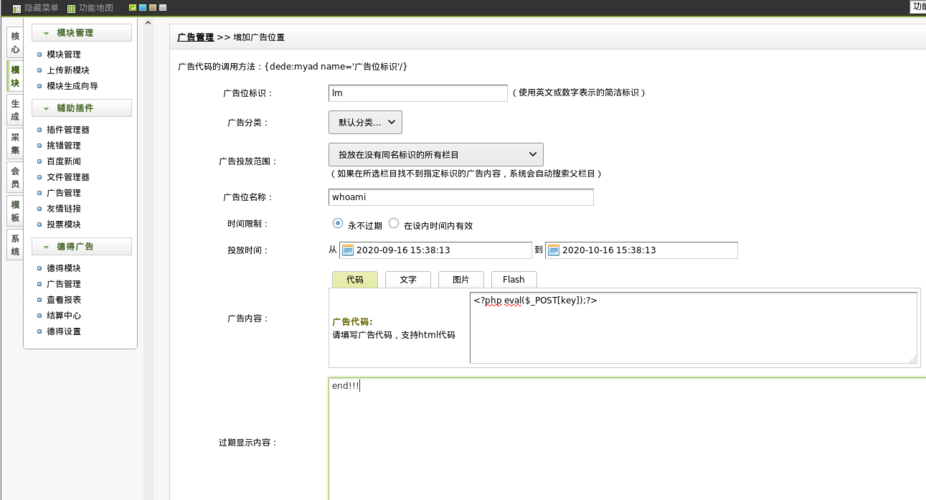Open 挑错管理 in the sidebar

tap(64, 146)
